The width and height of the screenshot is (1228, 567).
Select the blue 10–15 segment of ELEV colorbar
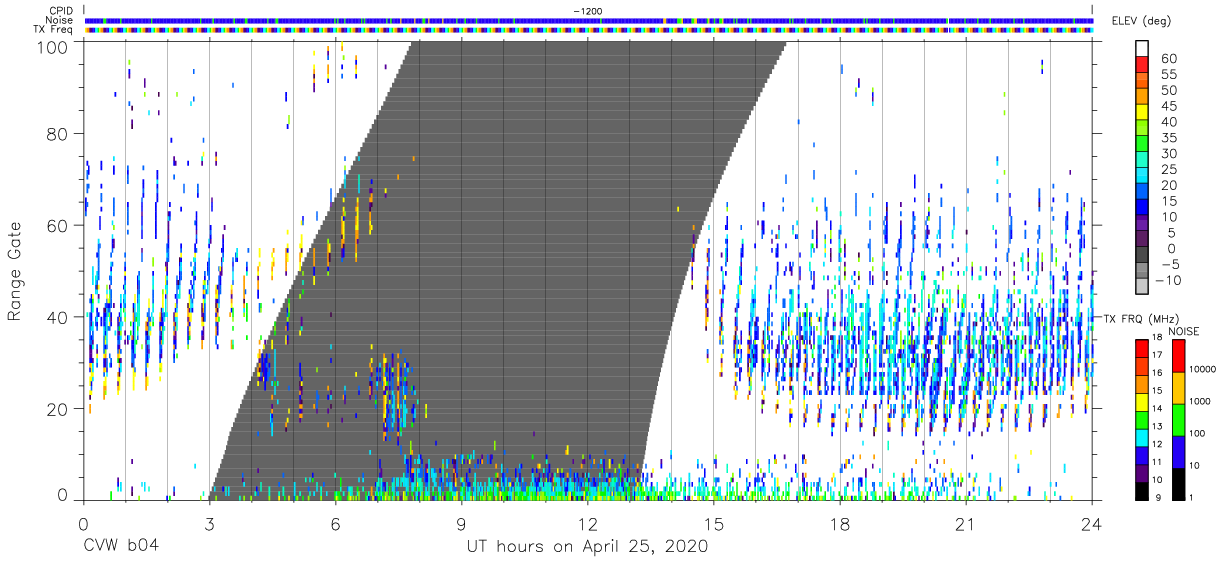[1143, 209]
